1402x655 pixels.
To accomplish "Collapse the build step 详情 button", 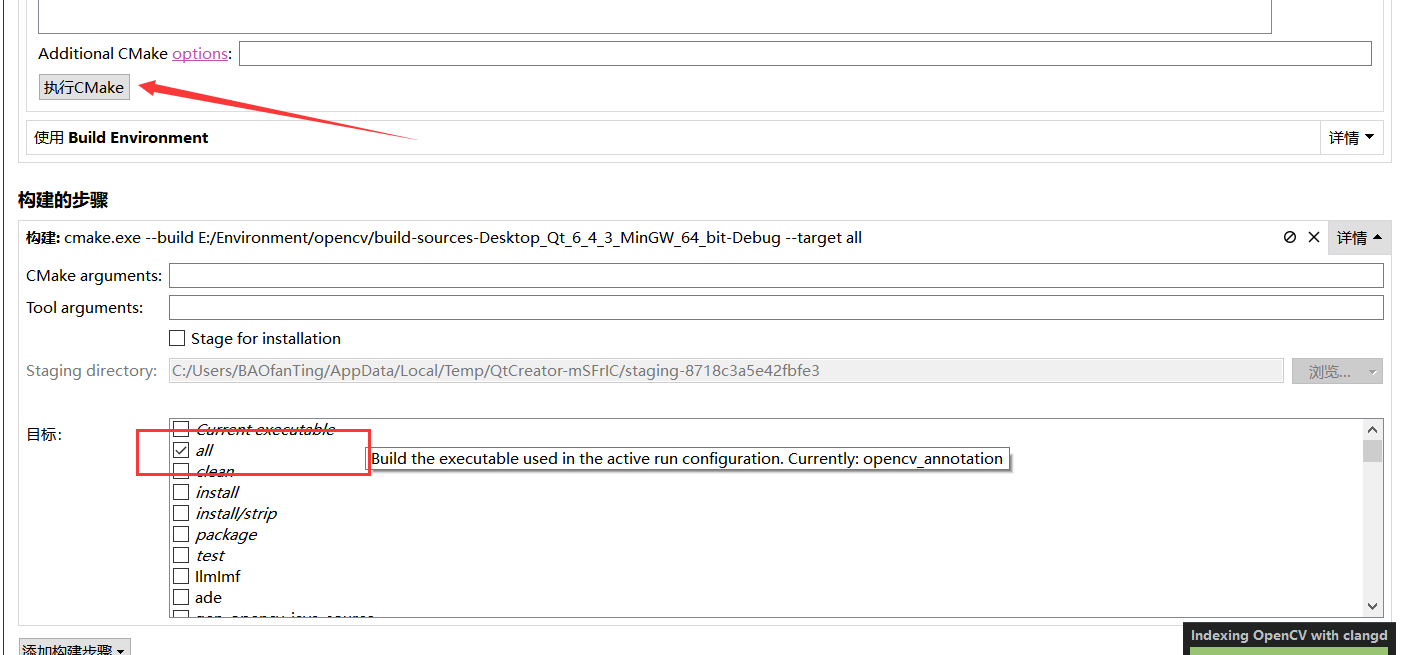I will pyautogui.click(x=1359, y=238).
